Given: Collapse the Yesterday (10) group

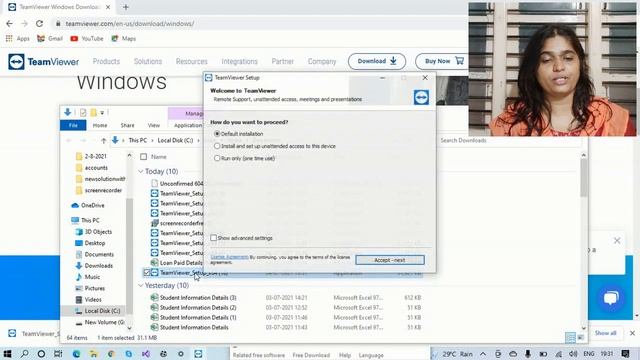Looking at the screenshot, I should click(x=141, y=285).
